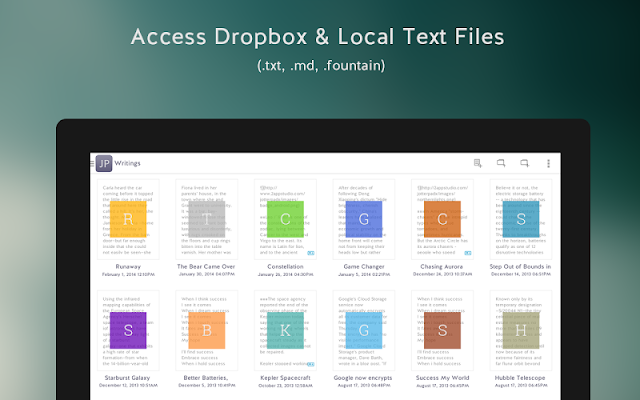Create a new folder with the plus icon

(x=524, y=163)
